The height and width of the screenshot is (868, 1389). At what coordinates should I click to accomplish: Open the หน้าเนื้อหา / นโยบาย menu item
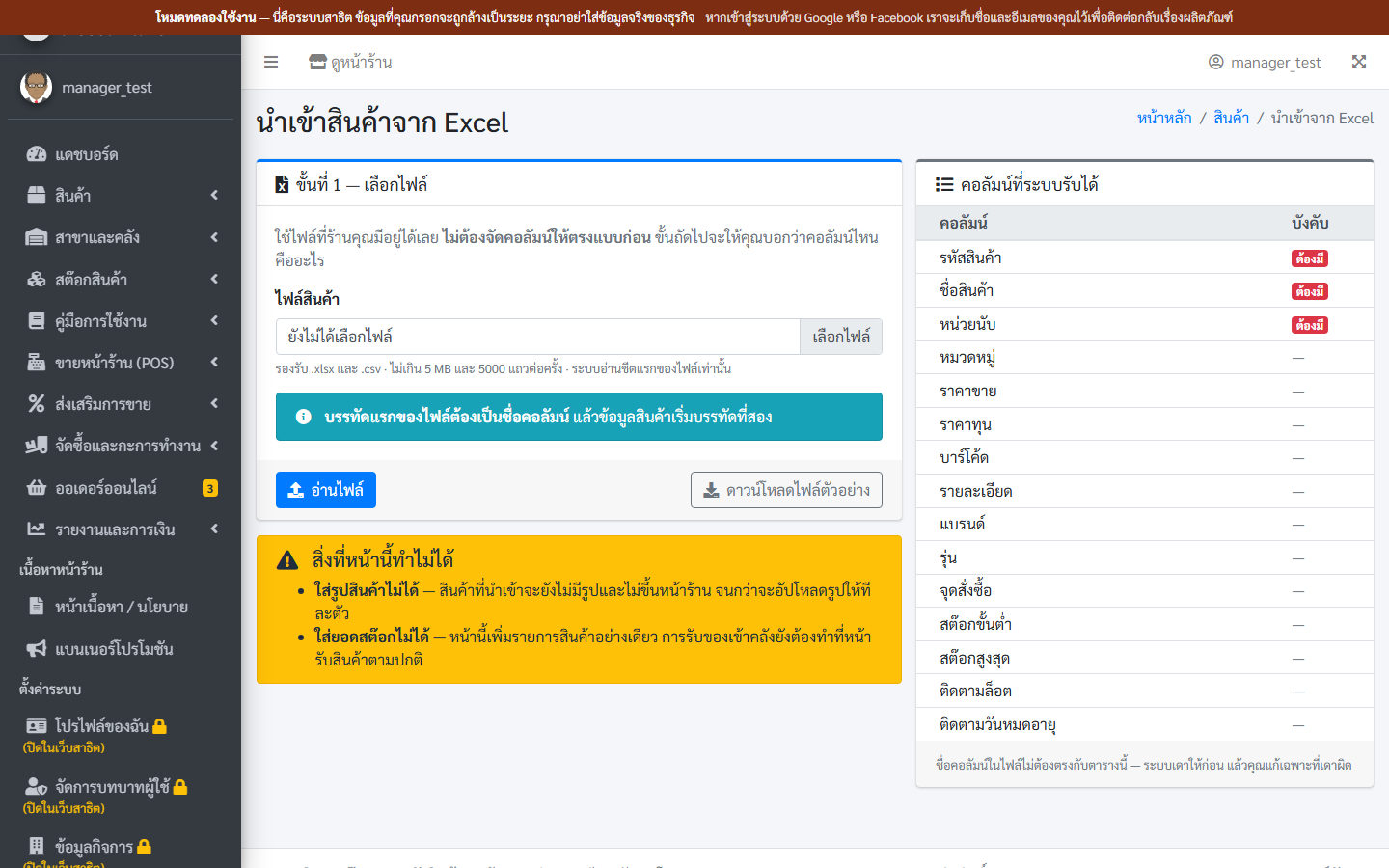(x=121, y=607)
